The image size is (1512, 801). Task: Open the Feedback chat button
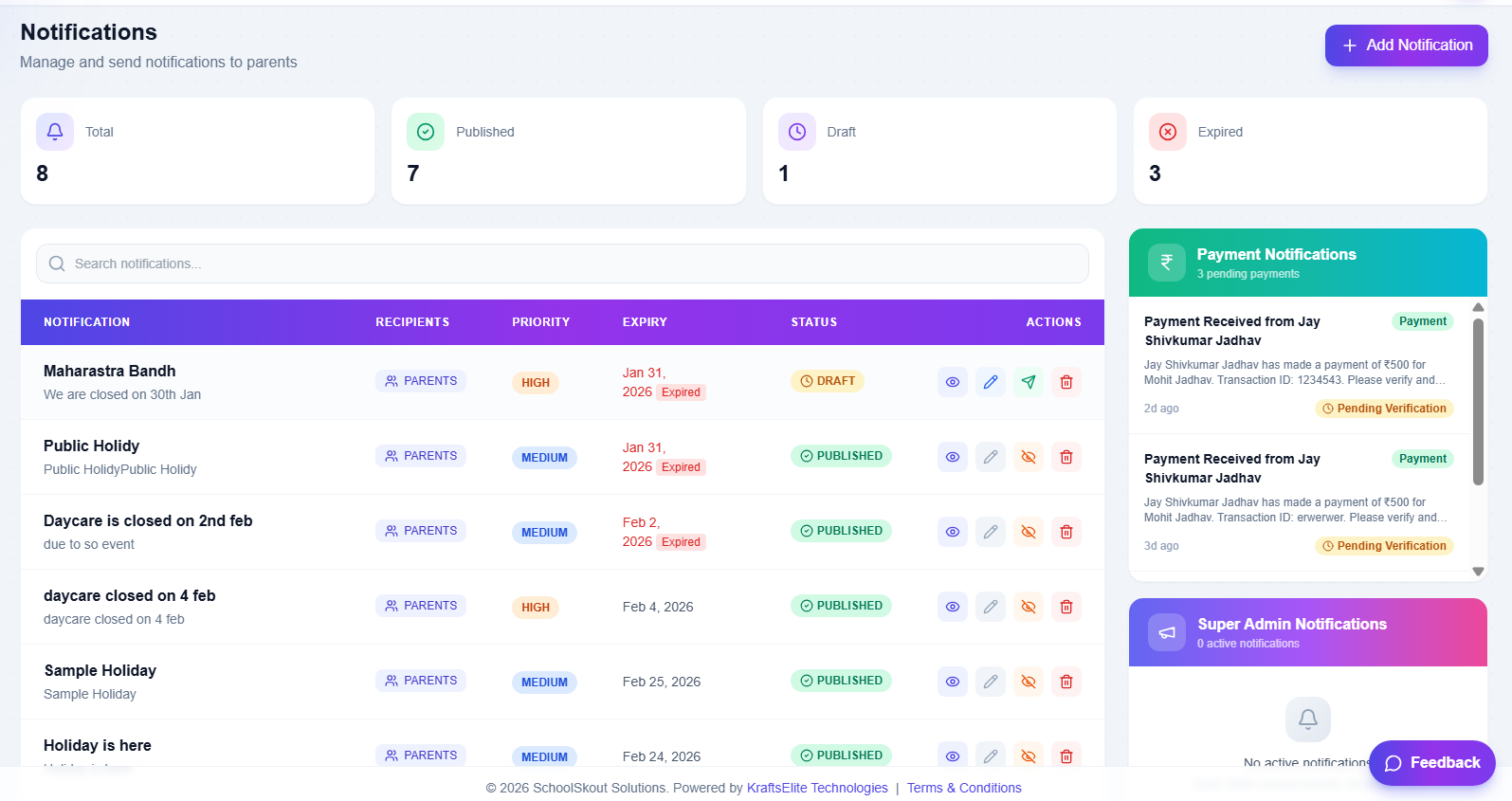(1431, 763)
